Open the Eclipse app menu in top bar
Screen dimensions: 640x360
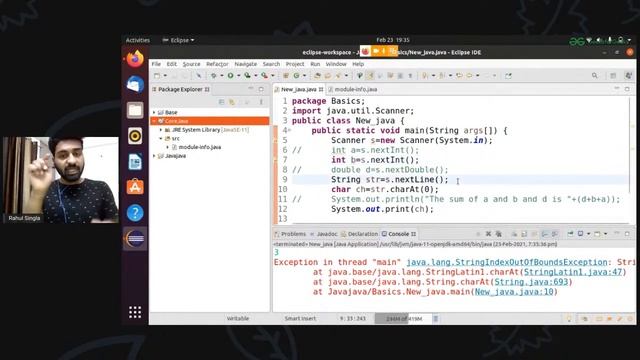(x=178, y=40)
